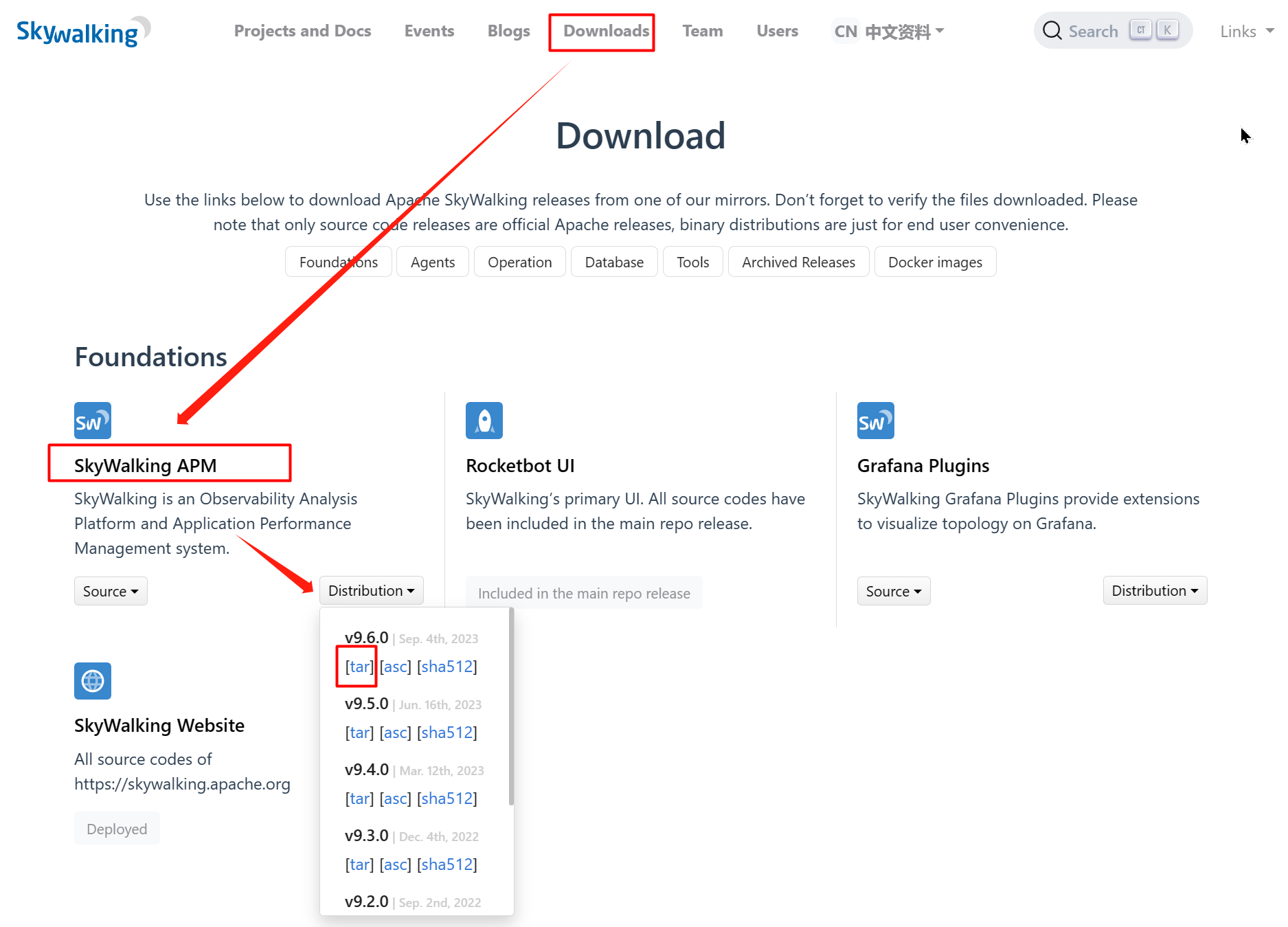Focus the Search field
This screenshot has height=927, width=1288.
click(x=1113, y=31)
